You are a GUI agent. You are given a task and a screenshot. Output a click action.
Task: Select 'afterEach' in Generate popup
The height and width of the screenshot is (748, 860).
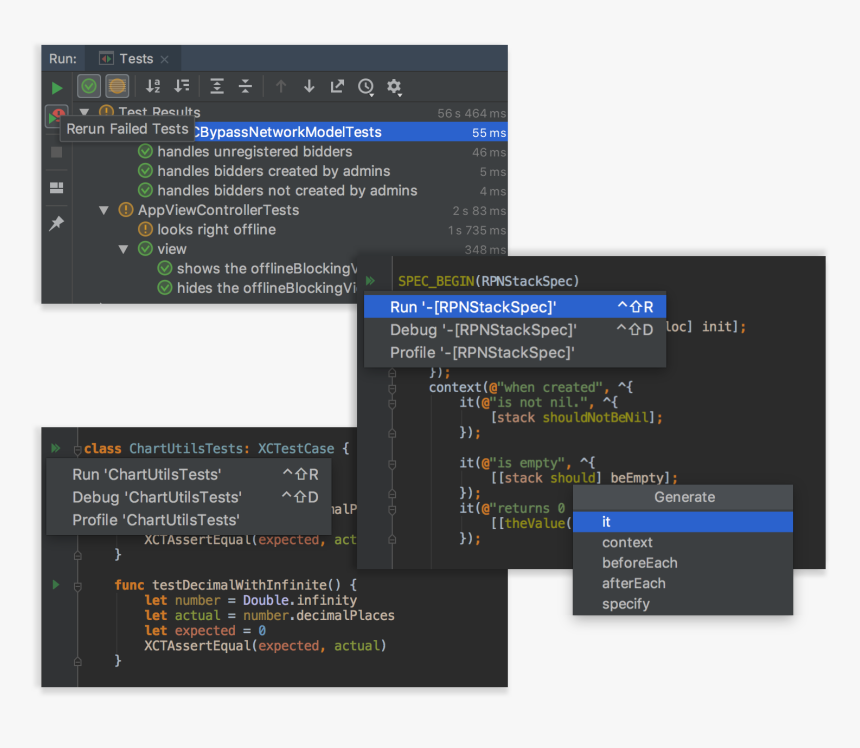(x=683, y=583)
